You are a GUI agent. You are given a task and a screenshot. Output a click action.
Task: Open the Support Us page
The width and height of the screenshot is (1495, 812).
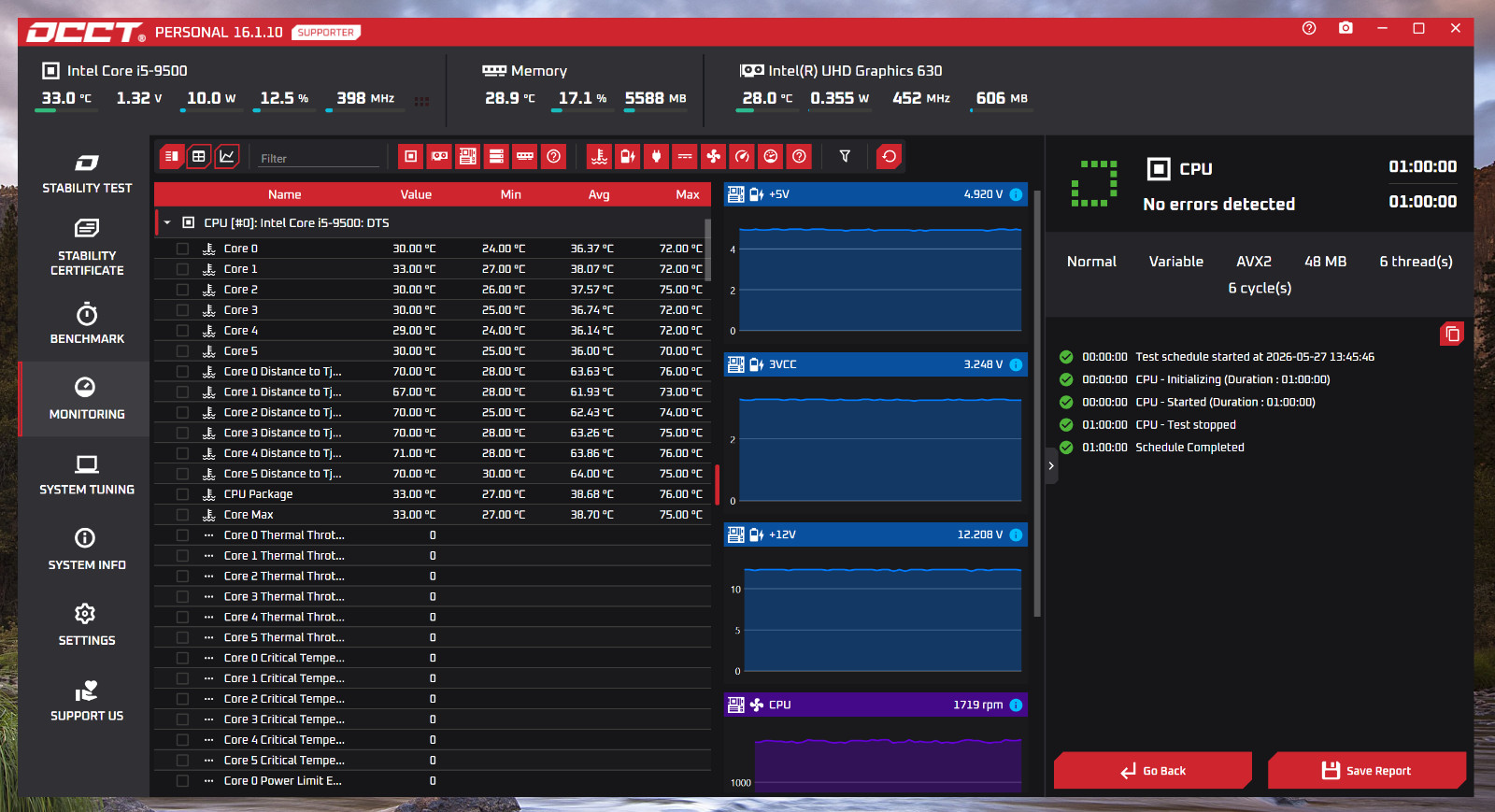(87, 702)
